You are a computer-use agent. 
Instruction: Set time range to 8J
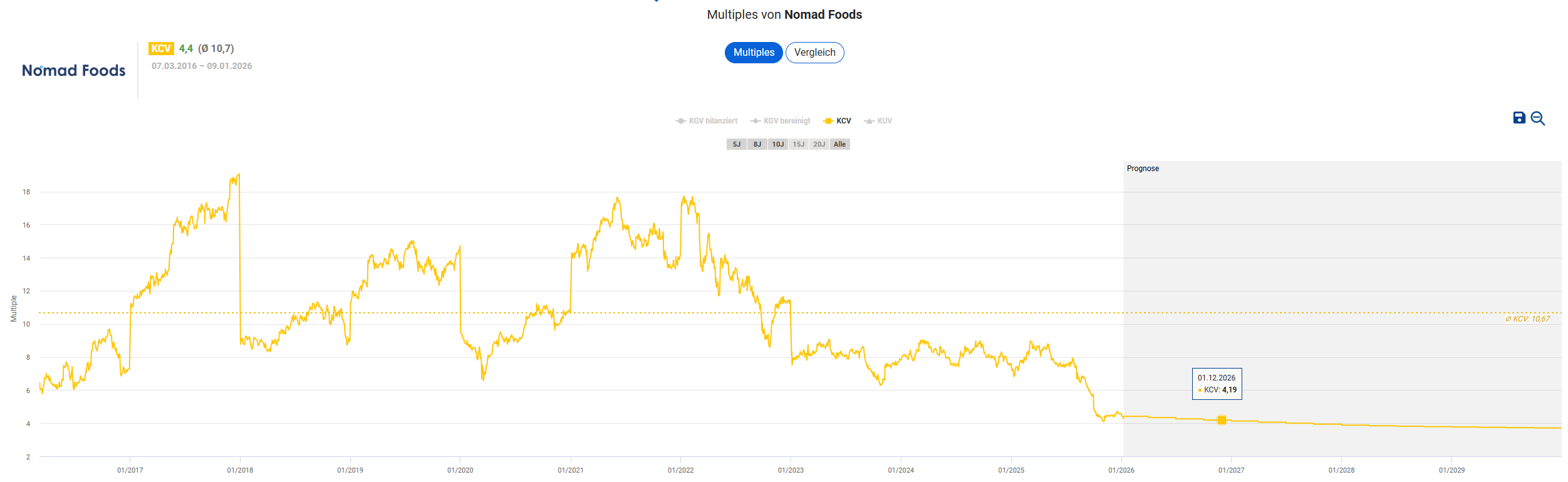click(x=757, y=144)
